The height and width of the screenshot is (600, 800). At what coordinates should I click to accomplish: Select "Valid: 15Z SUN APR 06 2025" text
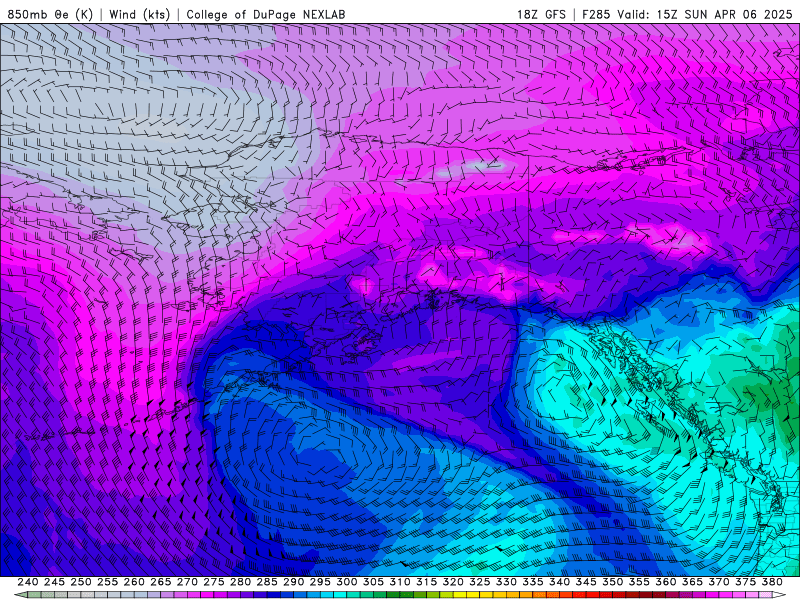705,14
